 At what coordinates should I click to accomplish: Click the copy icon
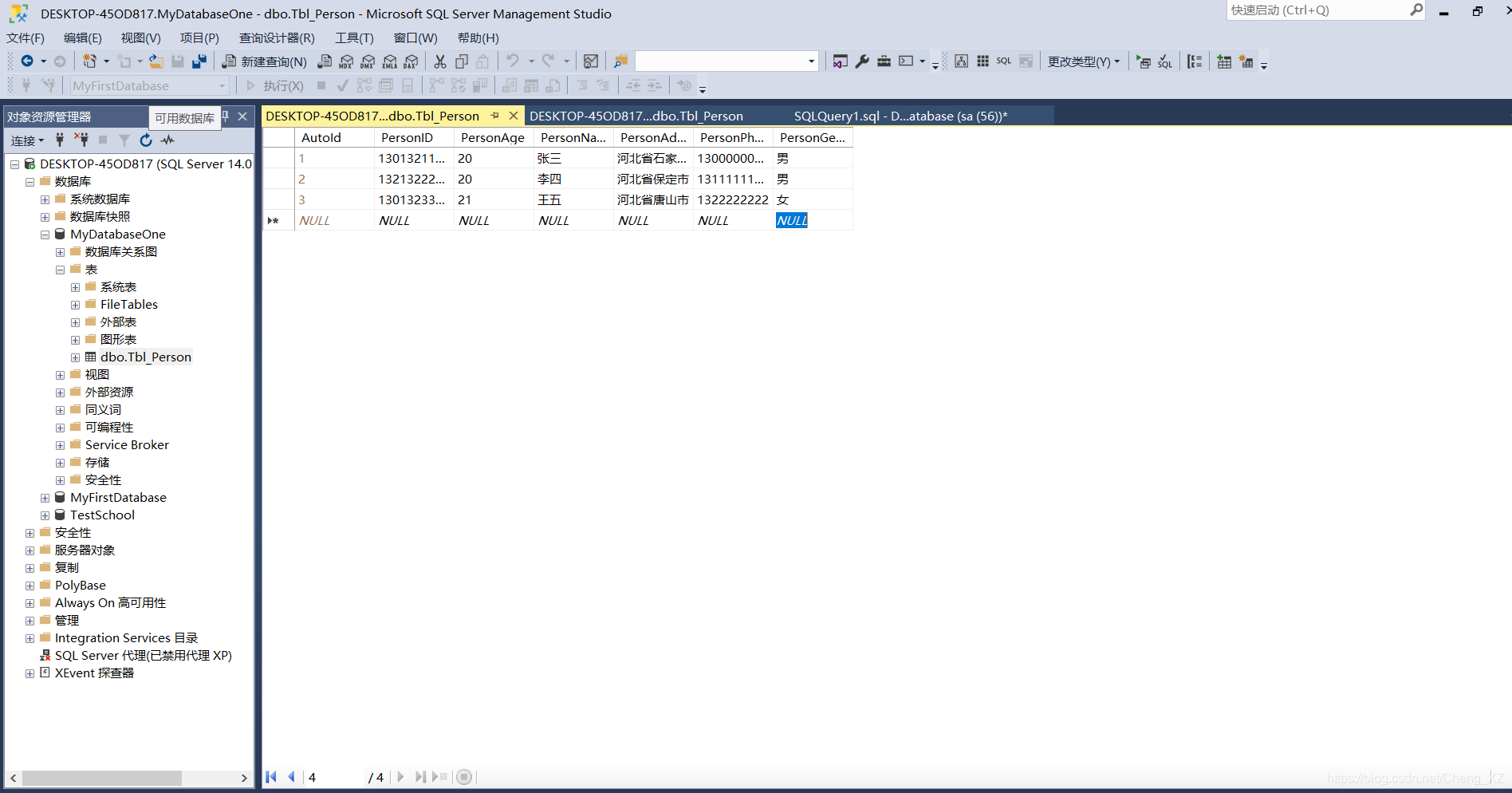(461, 61)
